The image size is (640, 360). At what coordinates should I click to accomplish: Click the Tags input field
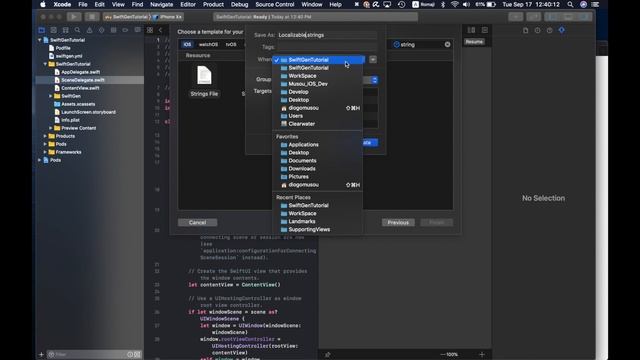[x=327, y=47]
